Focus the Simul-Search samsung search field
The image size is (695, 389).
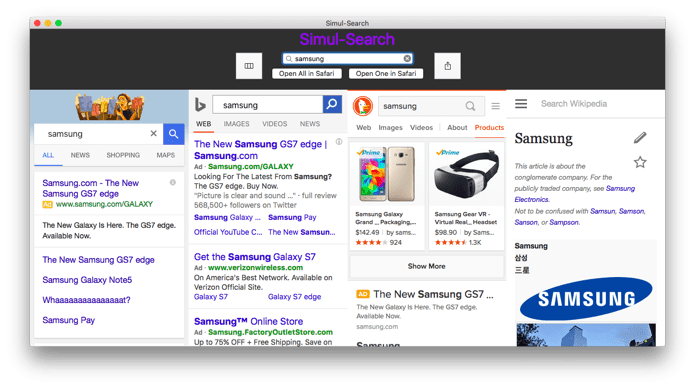(x=348, y=58)
